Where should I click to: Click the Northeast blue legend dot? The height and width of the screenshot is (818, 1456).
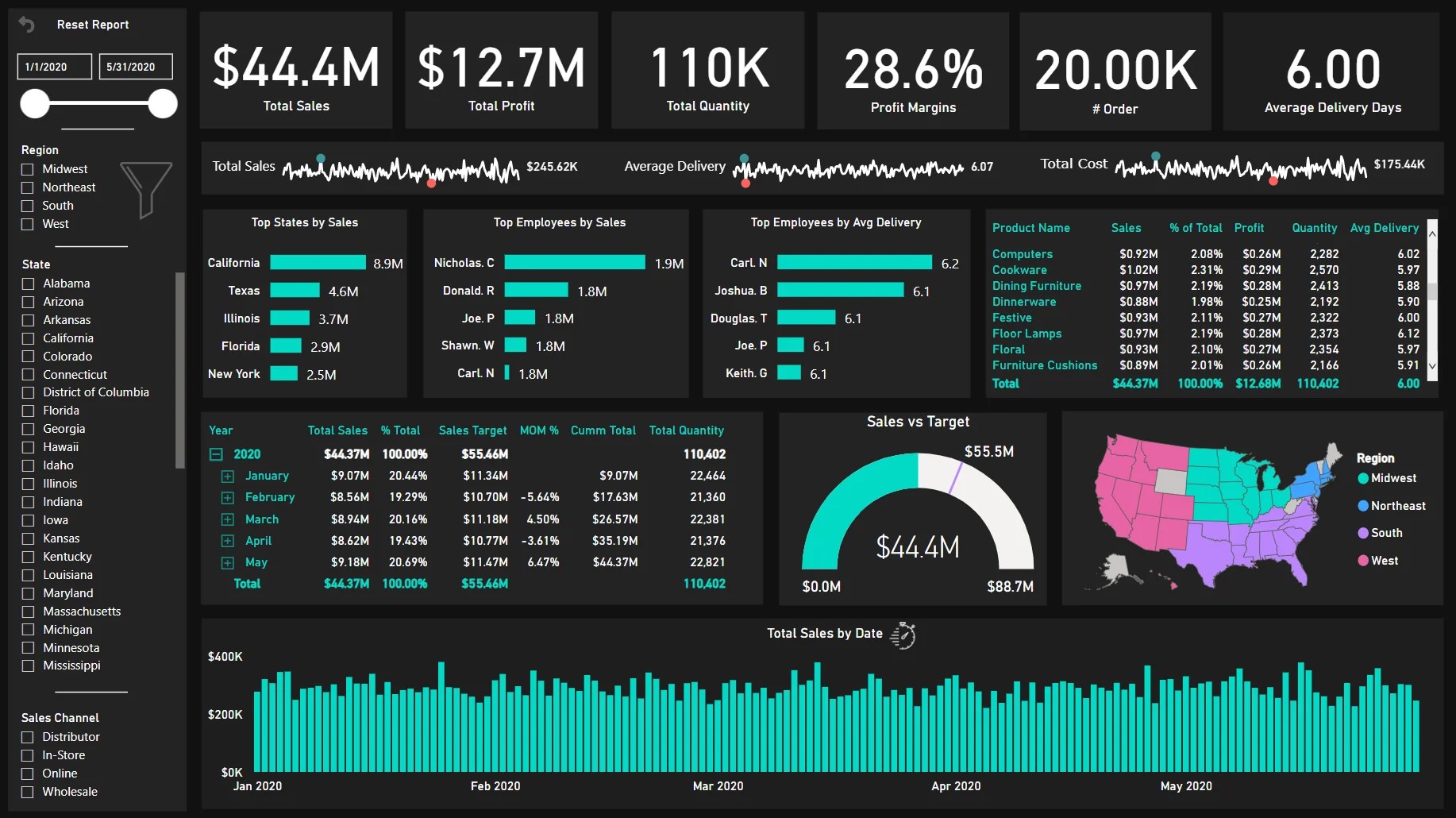(1363, 506)
